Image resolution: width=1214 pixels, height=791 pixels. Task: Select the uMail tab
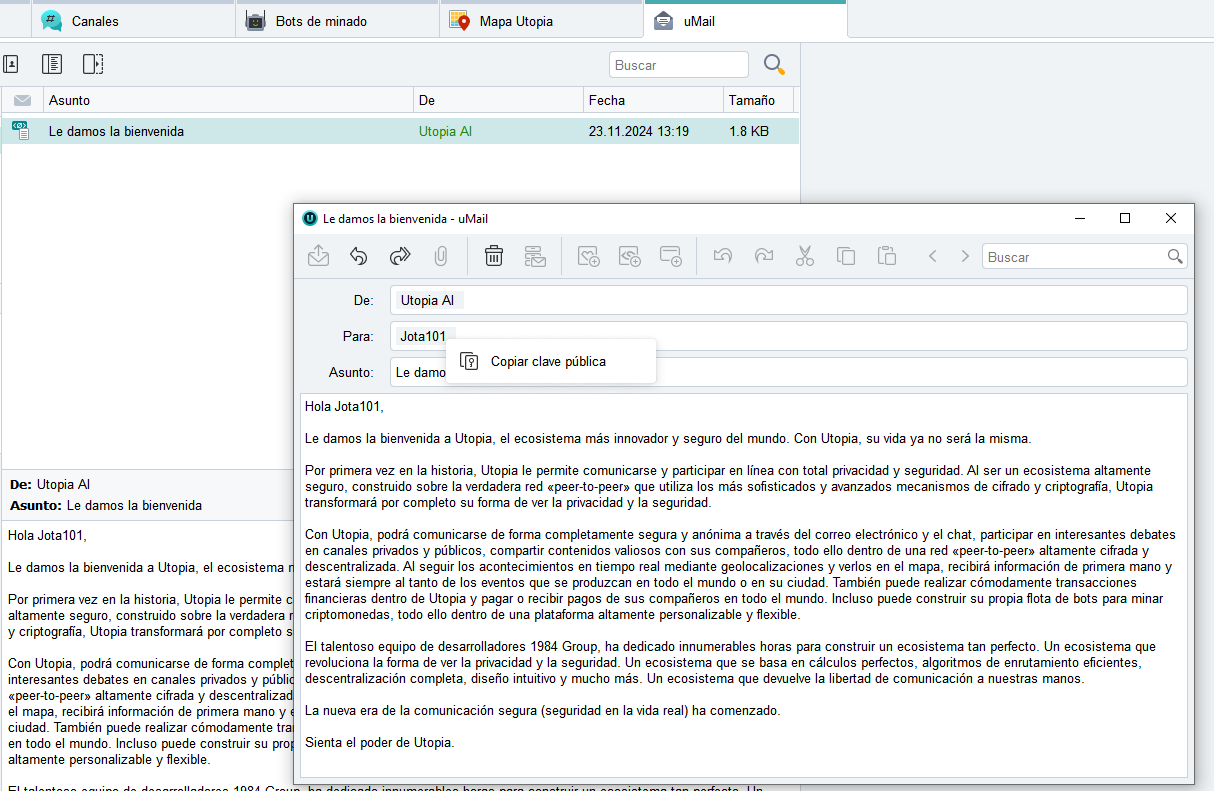[746, 21]
